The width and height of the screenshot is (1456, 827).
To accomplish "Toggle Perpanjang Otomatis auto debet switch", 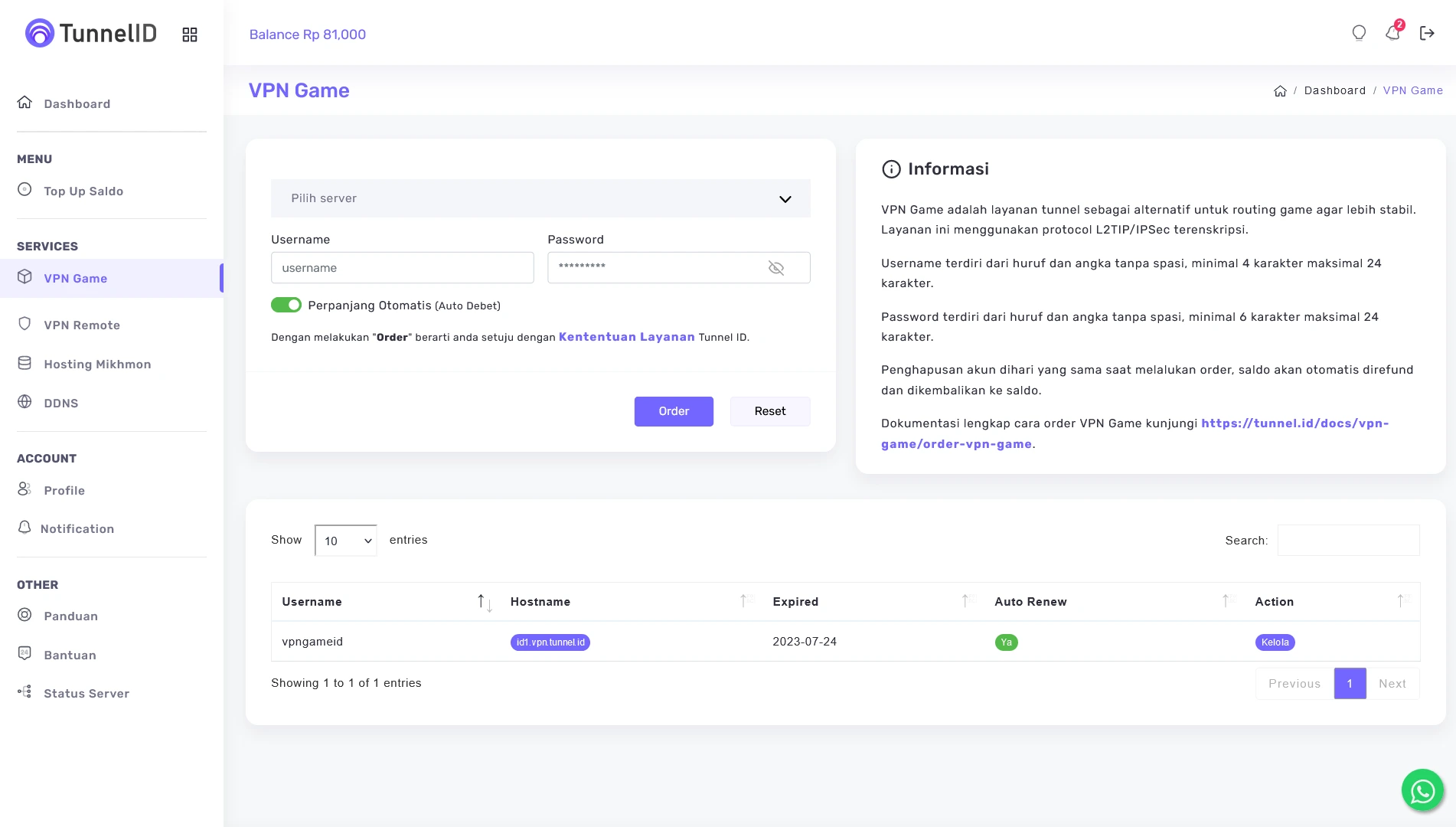I will tap(286, 305).
